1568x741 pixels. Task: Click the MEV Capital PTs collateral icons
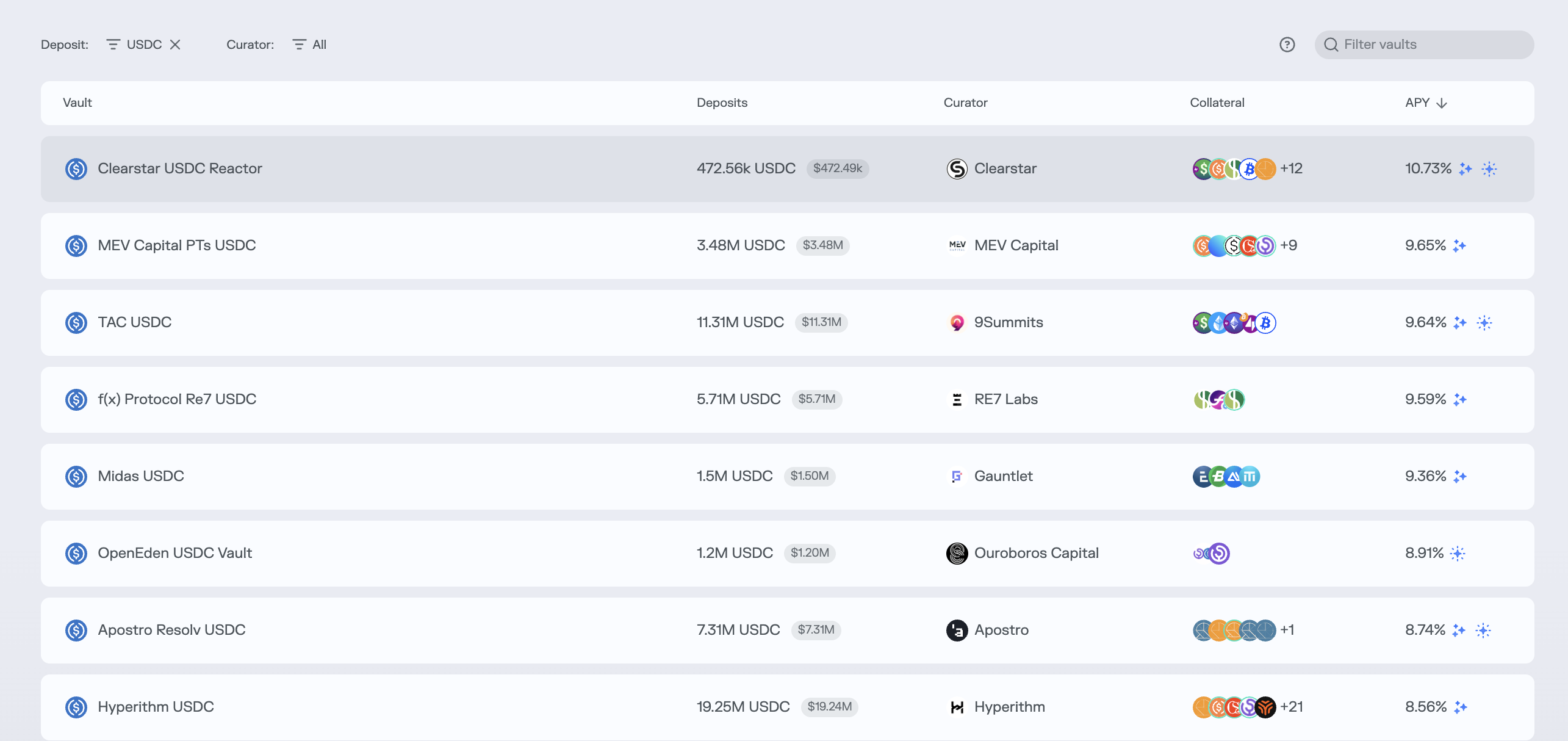(1234, 245)
